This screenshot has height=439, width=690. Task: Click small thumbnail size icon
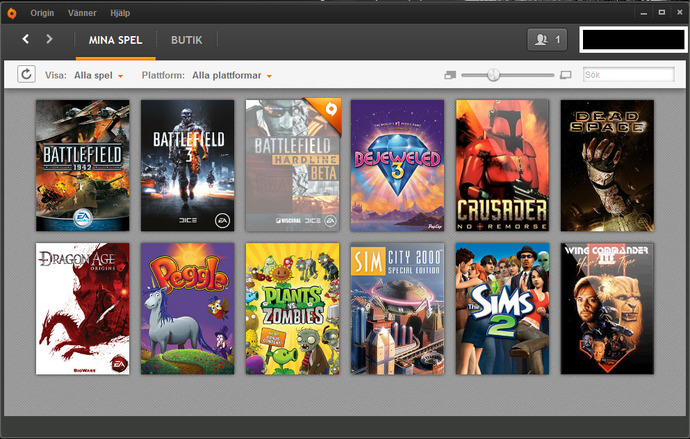450,75
